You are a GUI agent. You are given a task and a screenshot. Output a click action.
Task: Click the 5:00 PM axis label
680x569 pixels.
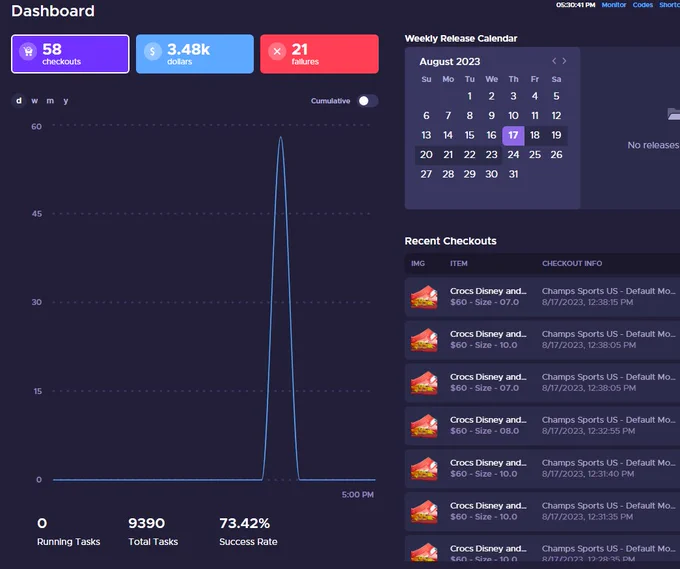coord(357,495)
